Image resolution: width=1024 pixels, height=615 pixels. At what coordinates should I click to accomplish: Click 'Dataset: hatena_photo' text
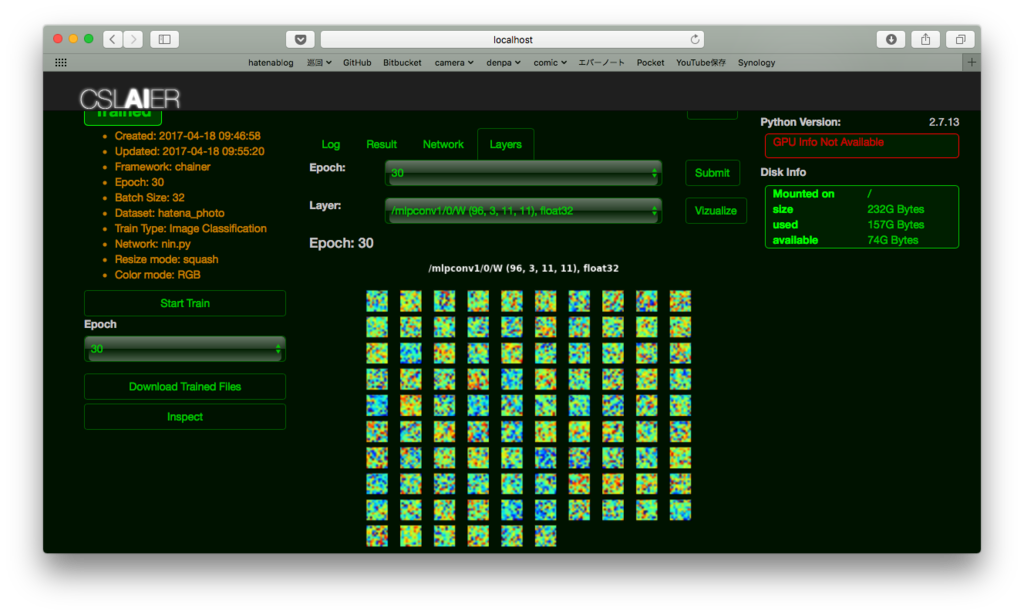point(169,213)
